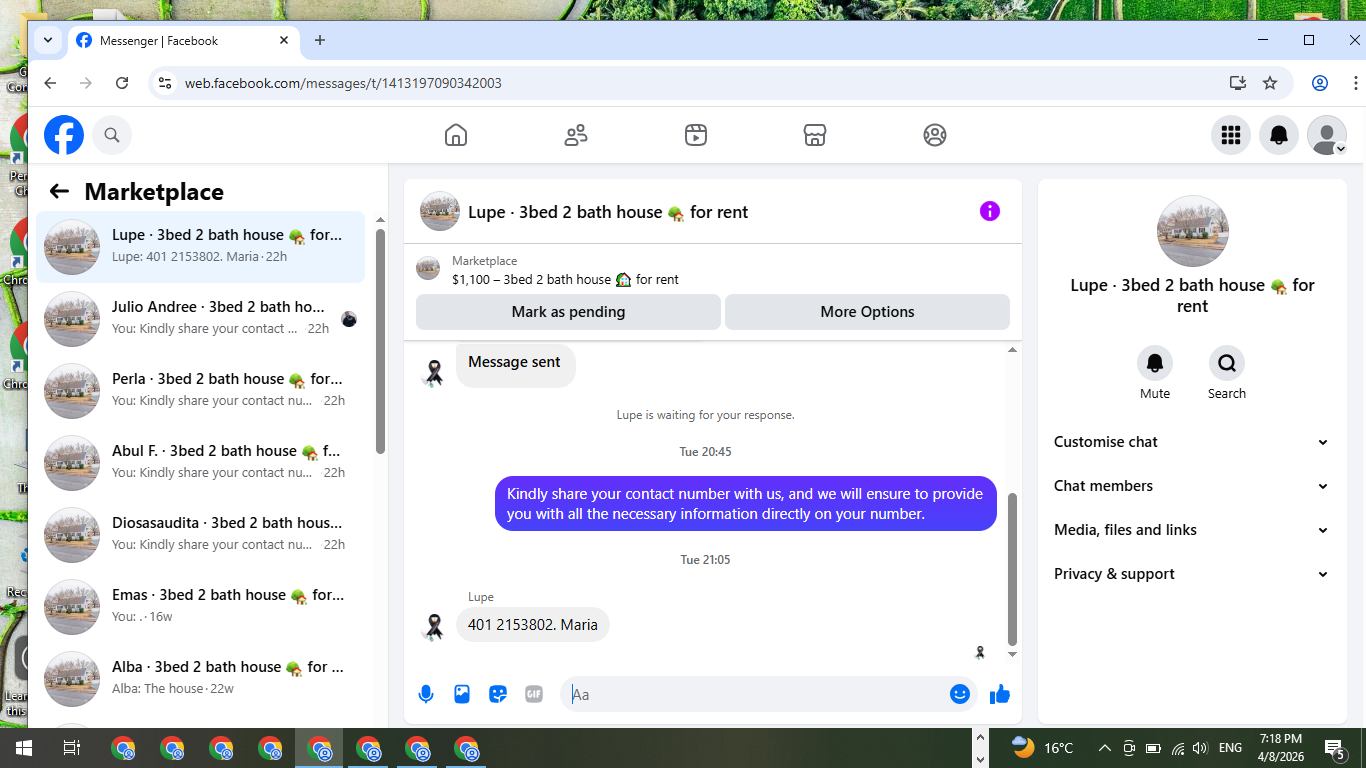
Task: Open the Emas conversation
Action: click(200, 607)
